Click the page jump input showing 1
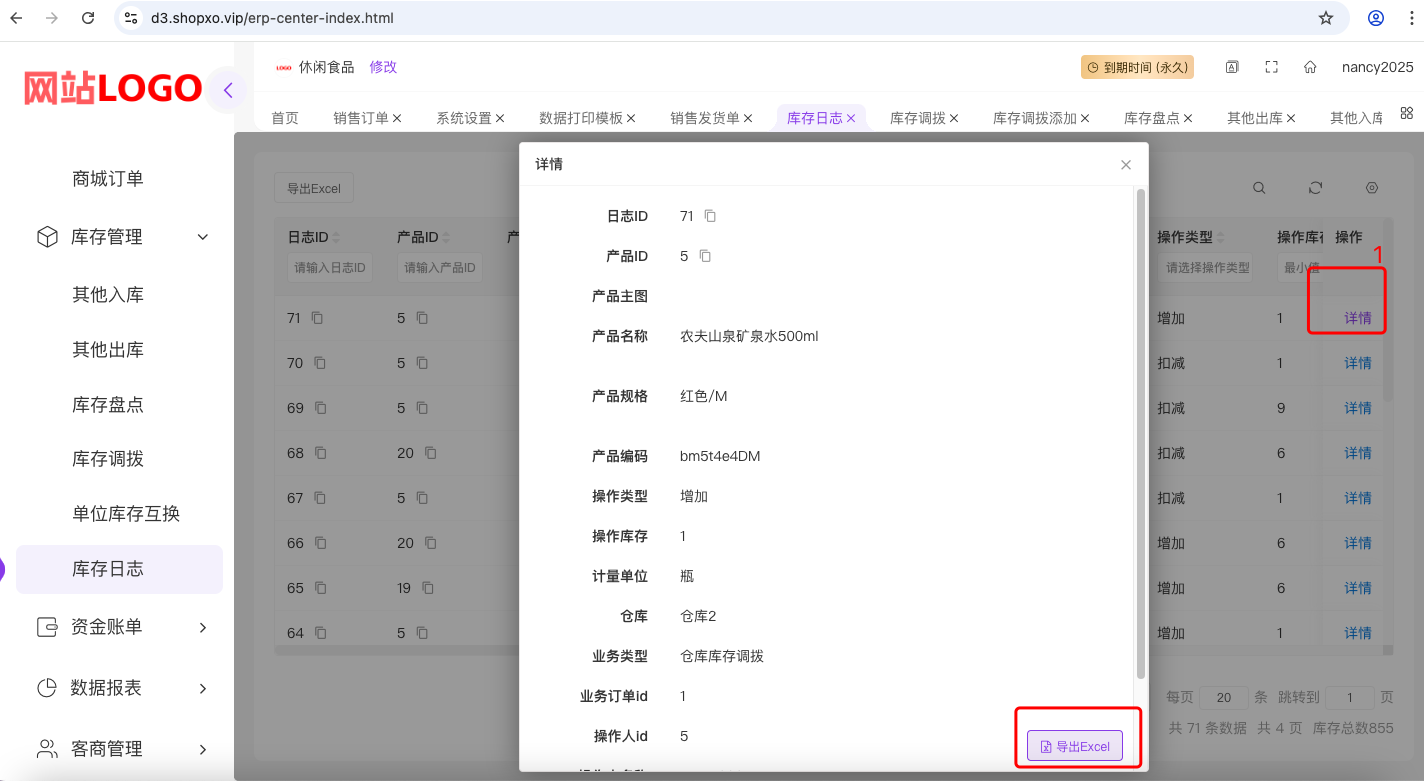Viewport: 1424px width, 781px height. (1349, 697)
